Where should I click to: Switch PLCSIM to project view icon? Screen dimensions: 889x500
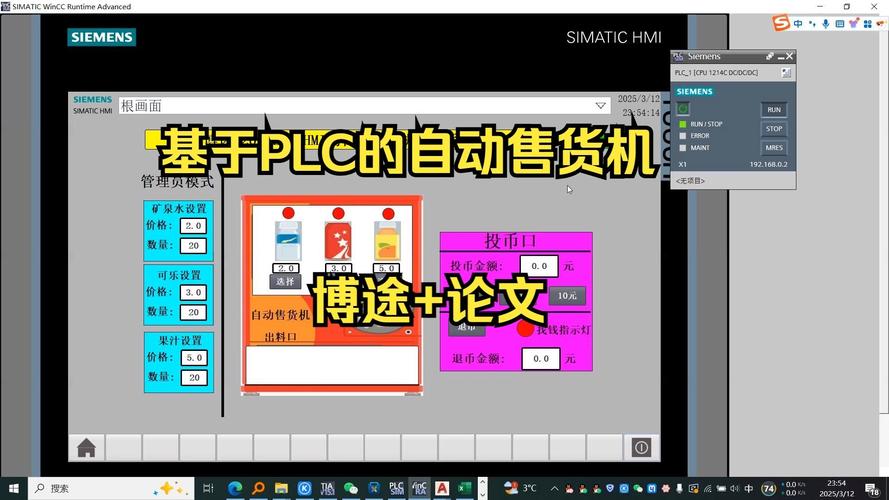coord(786,73)
